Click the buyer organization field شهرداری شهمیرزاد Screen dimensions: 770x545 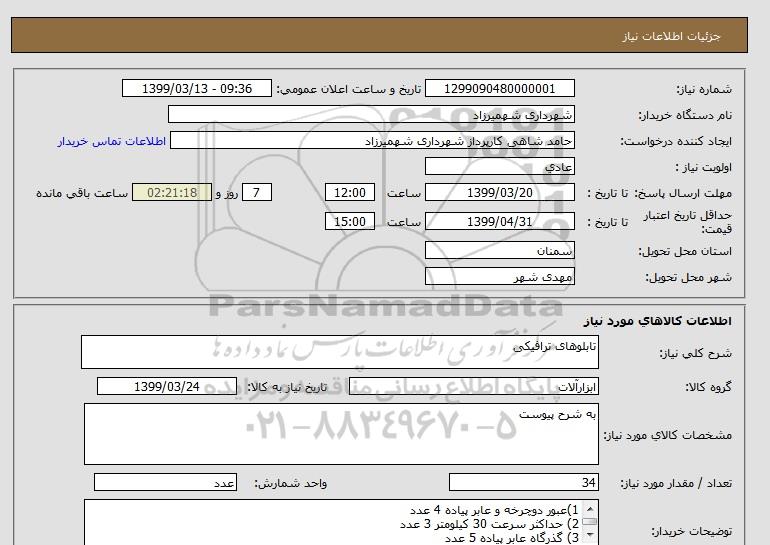click(371, 114)
